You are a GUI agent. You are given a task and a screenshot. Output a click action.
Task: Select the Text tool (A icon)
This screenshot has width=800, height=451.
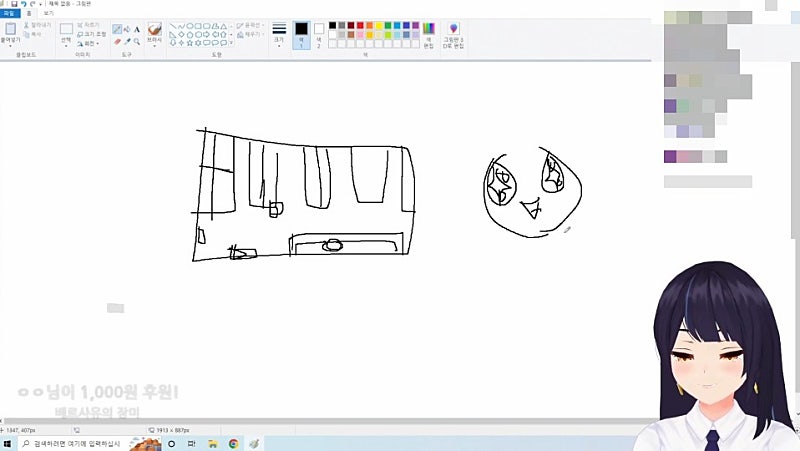pos(137,30)
